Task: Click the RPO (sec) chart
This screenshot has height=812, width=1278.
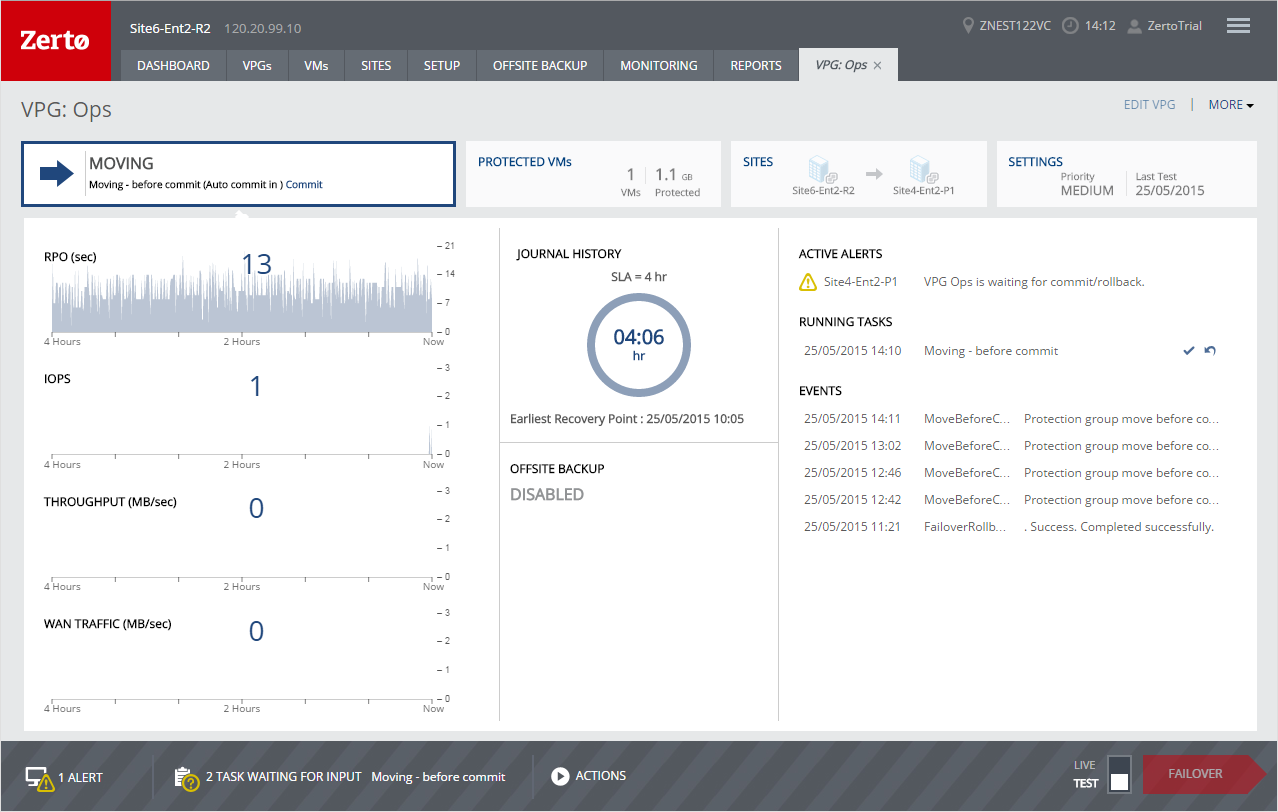Action: coord(241,294)
